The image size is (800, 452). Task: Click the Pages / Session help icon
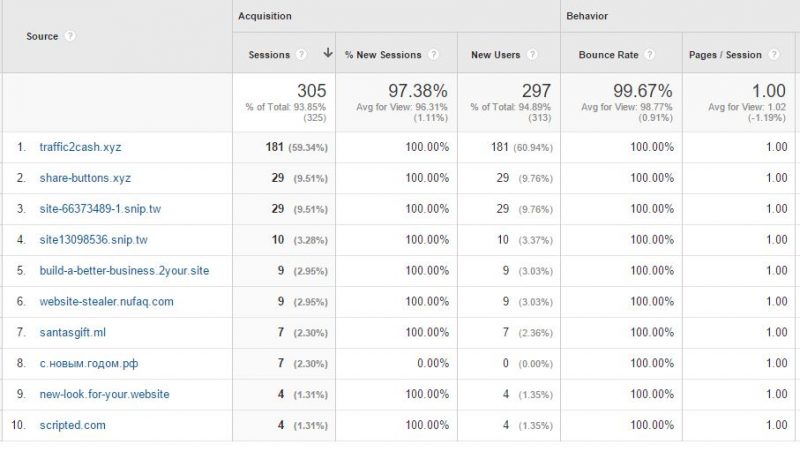[773, 55]
